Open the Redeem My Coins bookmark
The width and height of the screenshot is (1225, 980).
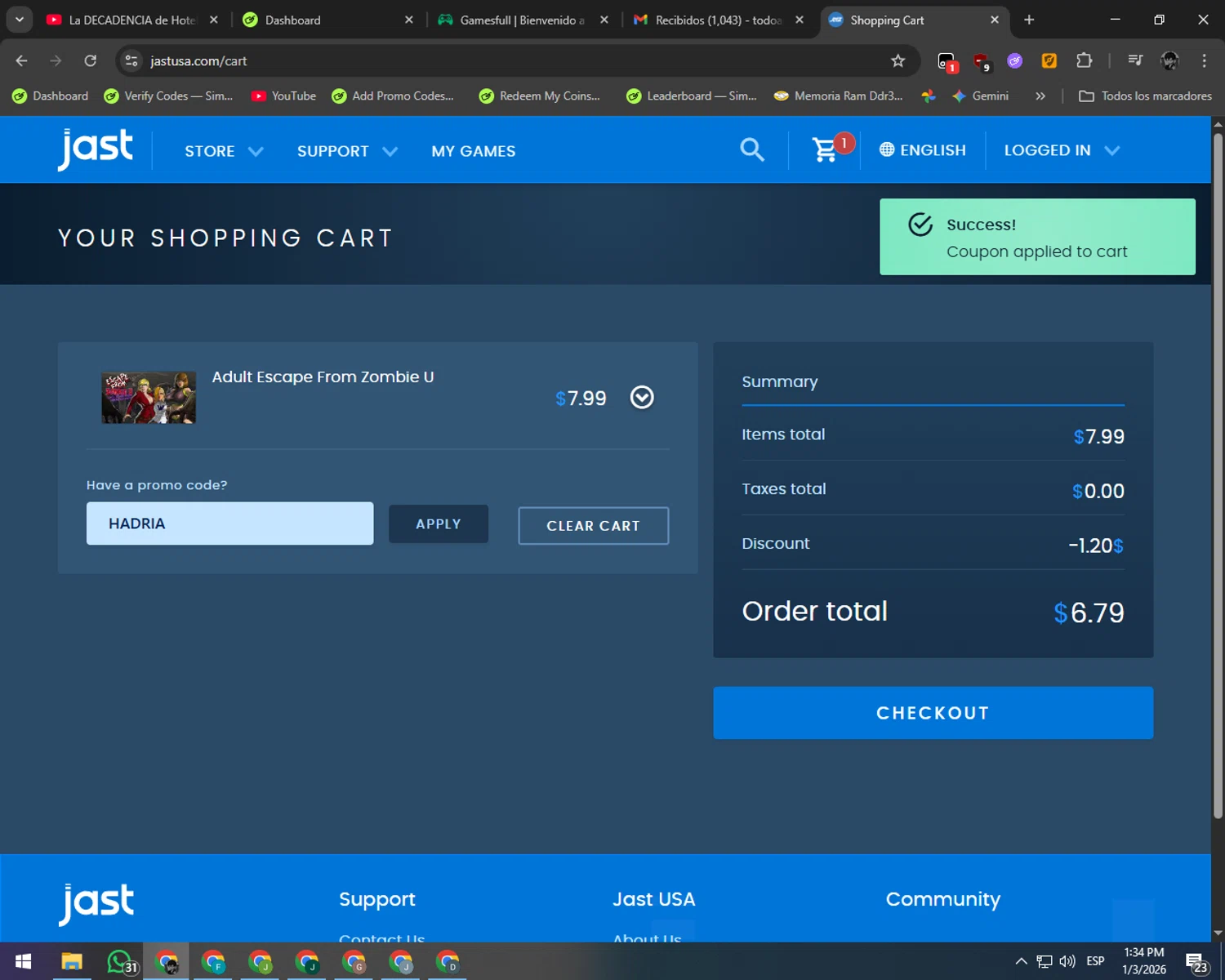click(x=540, y=96)
